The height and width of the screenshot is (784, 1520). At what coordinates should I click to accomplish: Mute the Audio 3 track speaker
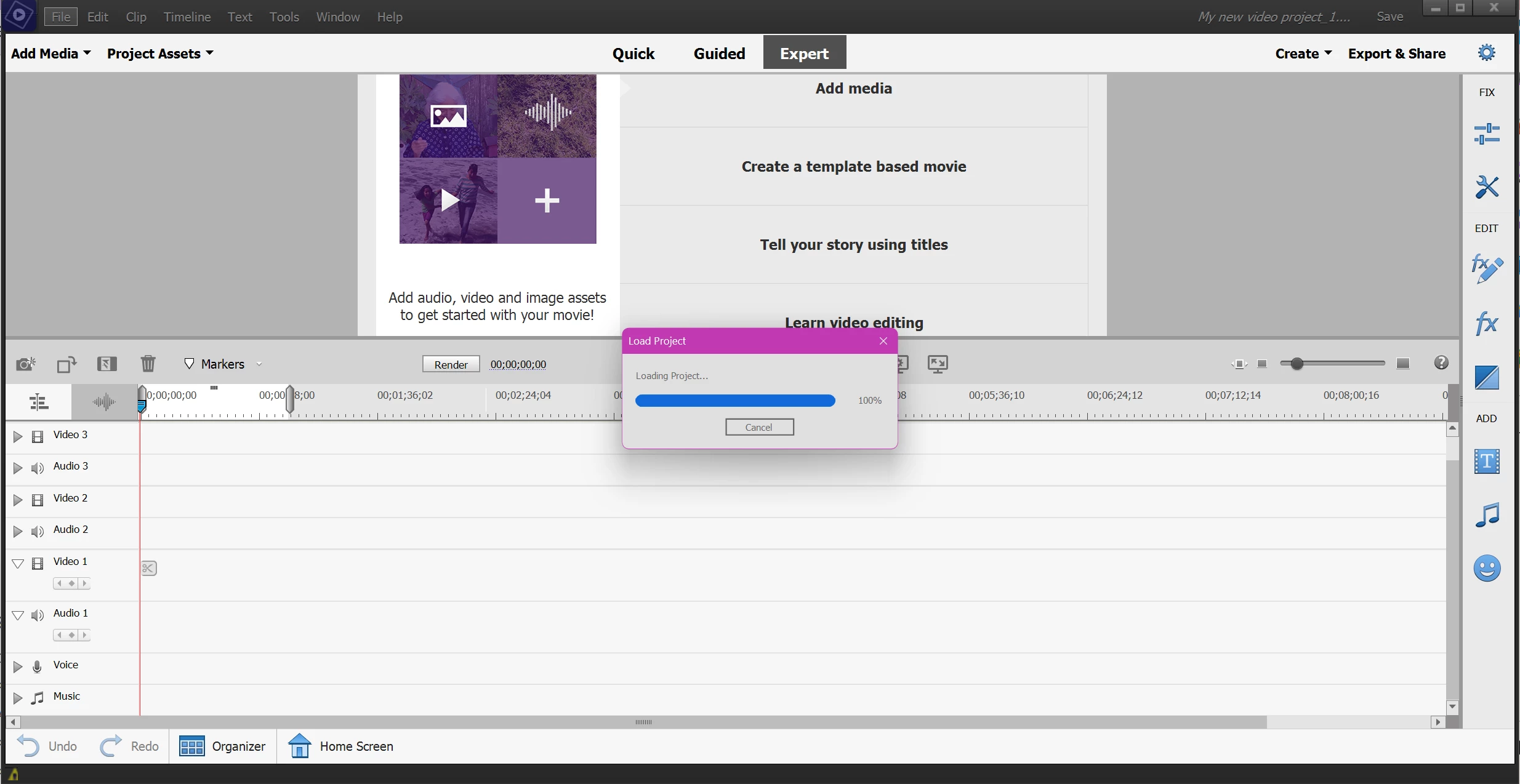tap(38, 468)
